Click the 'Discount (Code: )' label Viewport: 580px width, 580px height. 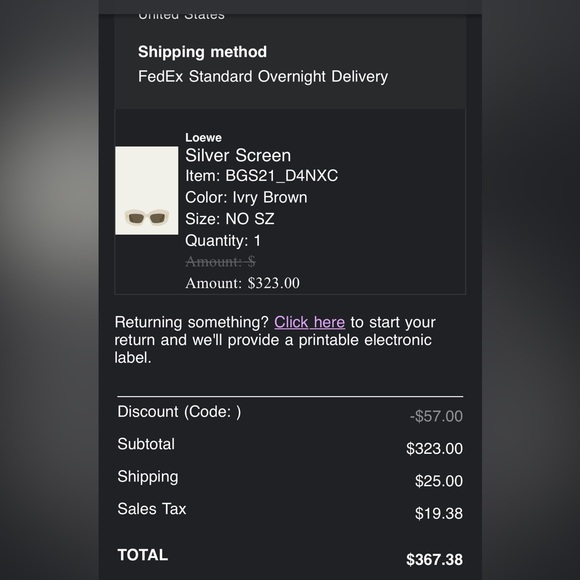coord(179,412)
